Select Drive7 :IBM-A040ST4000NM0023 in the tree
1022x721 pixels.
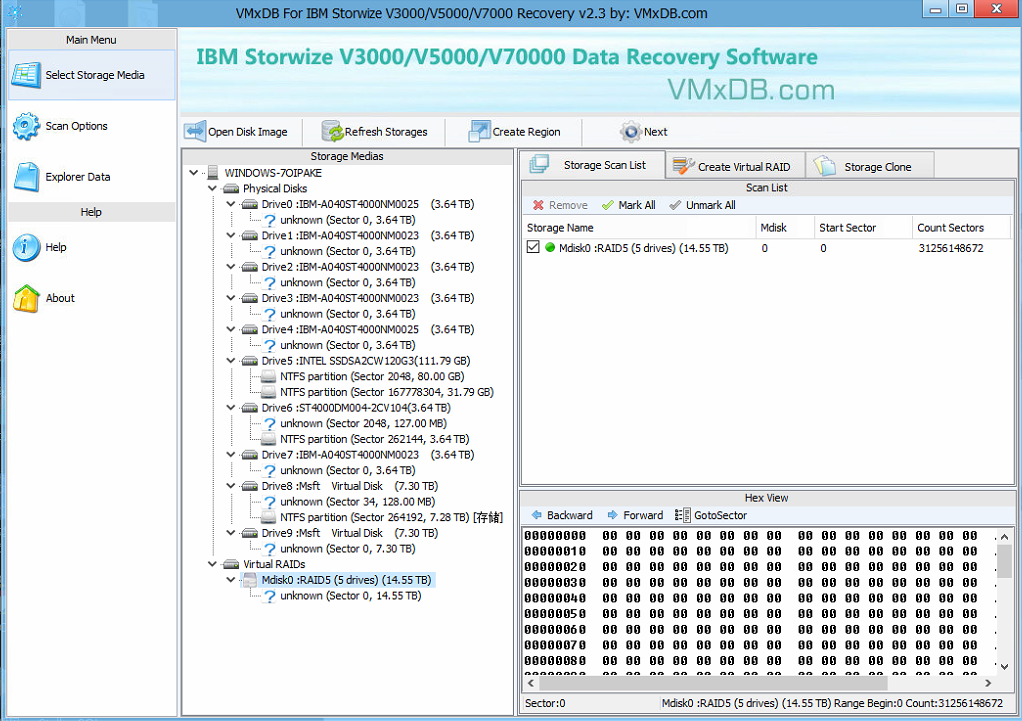368,454
